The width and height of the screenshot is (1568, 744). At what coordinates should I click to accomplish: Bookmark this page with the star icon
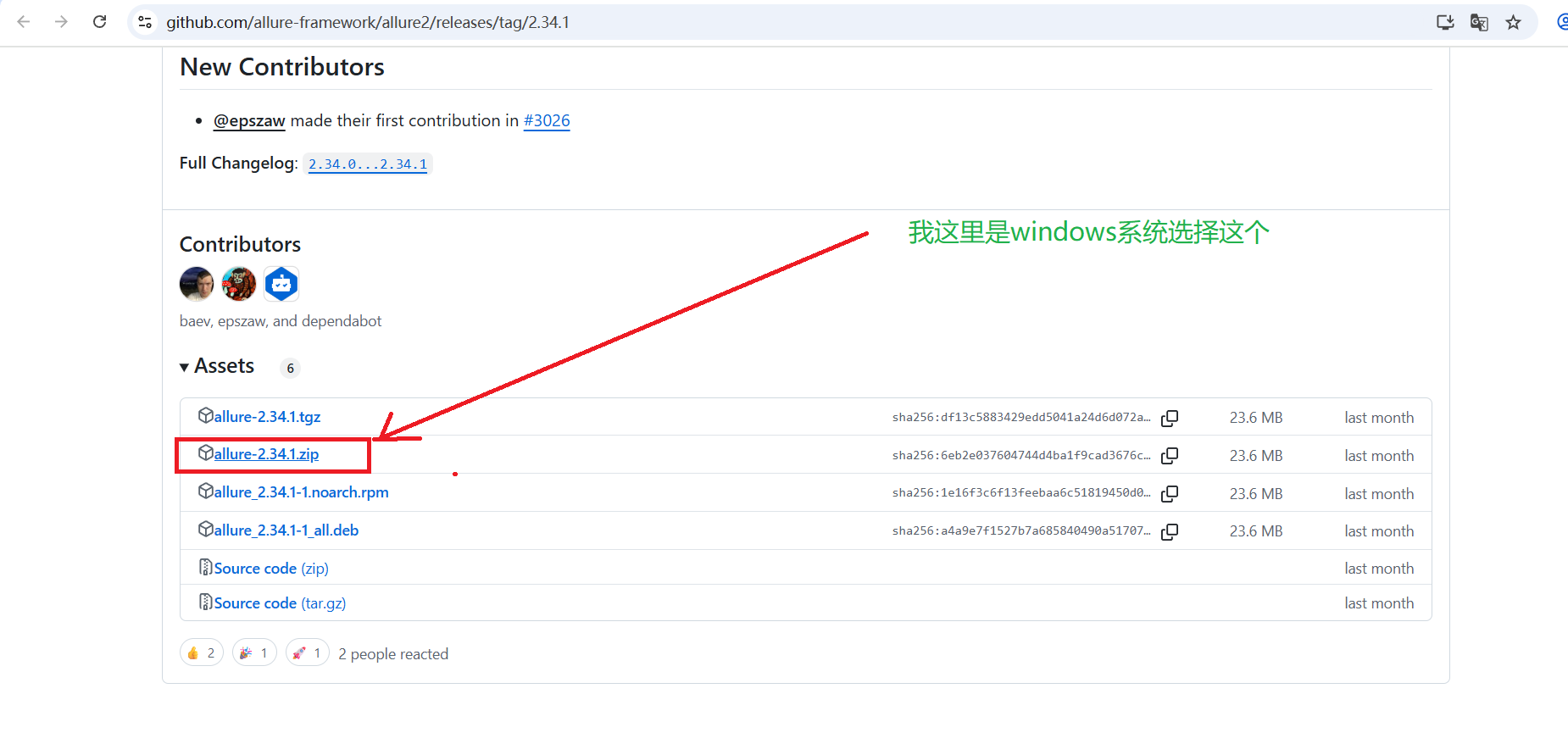pos(1513,22)
